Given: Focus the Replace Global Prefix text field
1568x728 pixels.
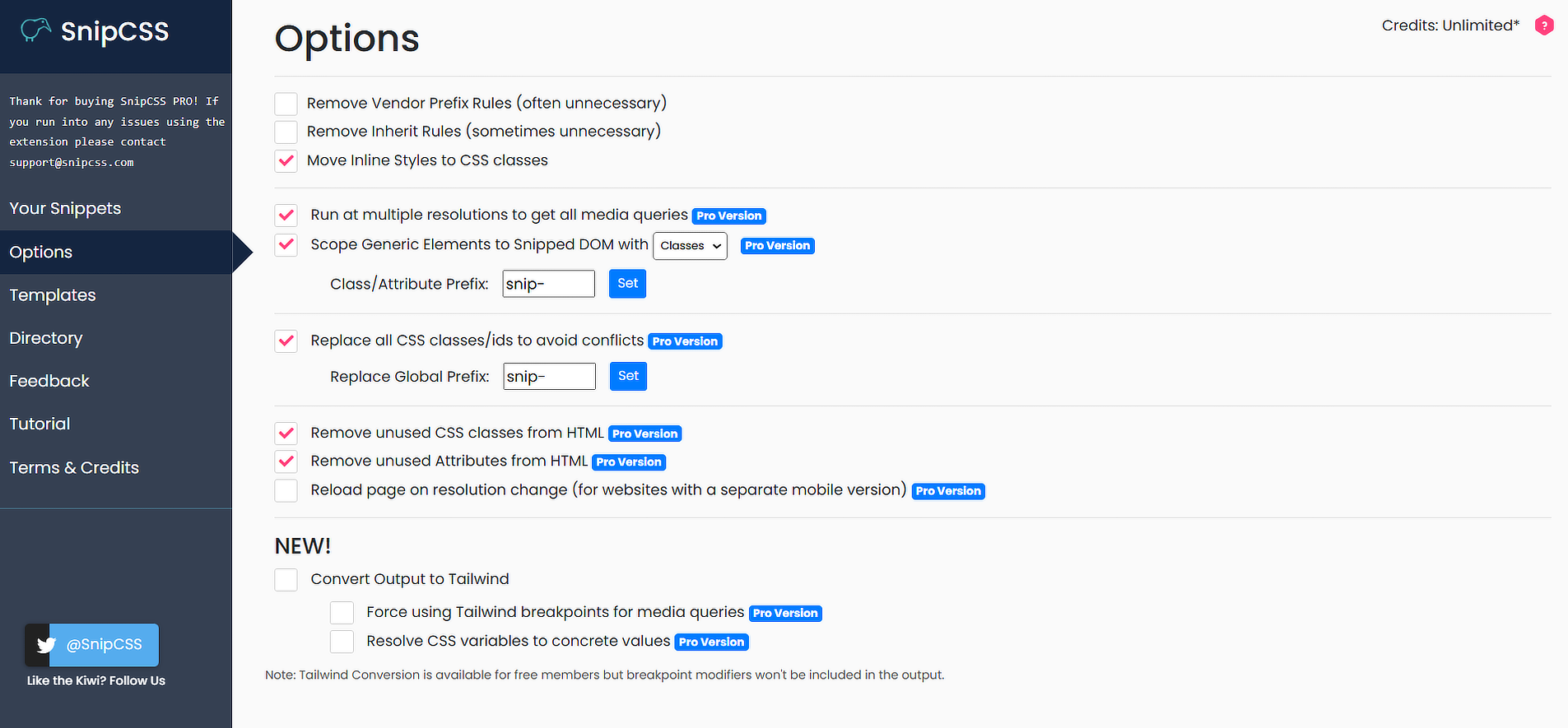Looking at the screenshot, I should [x=549, y=377].
